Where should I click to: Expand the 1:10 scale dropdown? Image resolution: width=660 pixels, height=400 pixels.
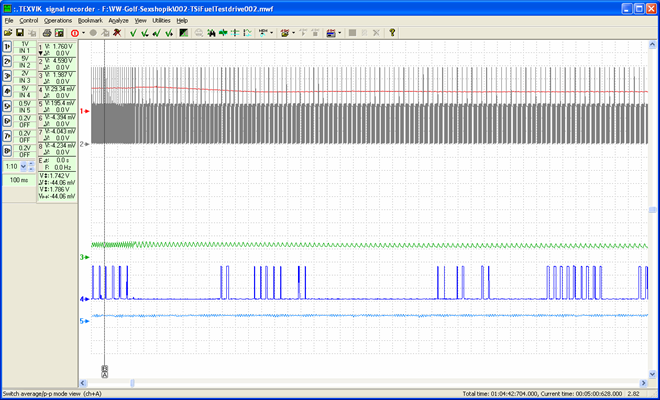pyautogui.click(x=23, y=166)
